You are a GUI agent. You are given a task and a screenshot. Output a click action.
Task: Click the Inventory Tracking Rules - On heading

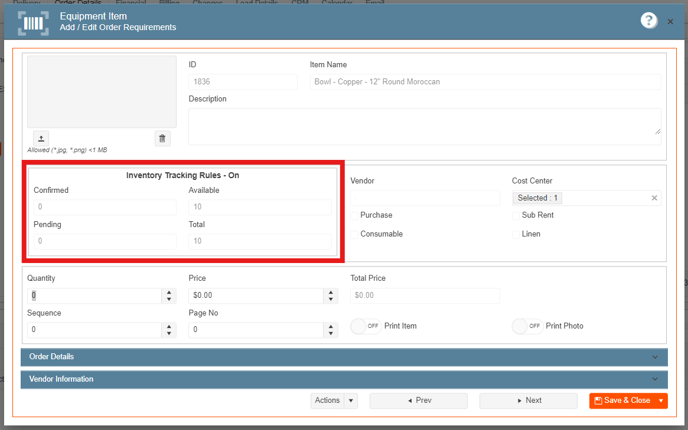183,176
